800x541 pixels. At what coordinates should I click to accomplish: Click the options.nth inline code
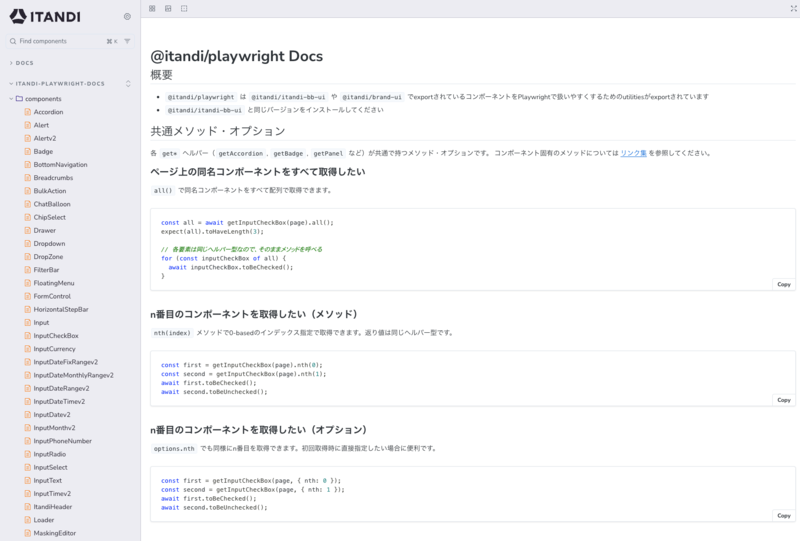click(174, 449)
